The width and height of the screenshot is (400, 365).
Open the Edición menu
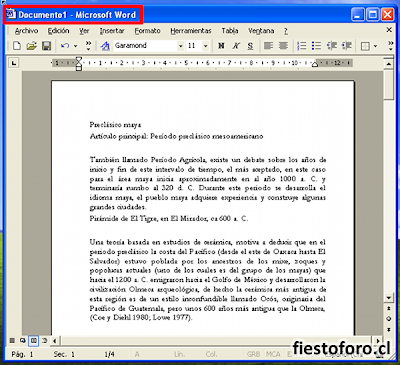(58, 31)
